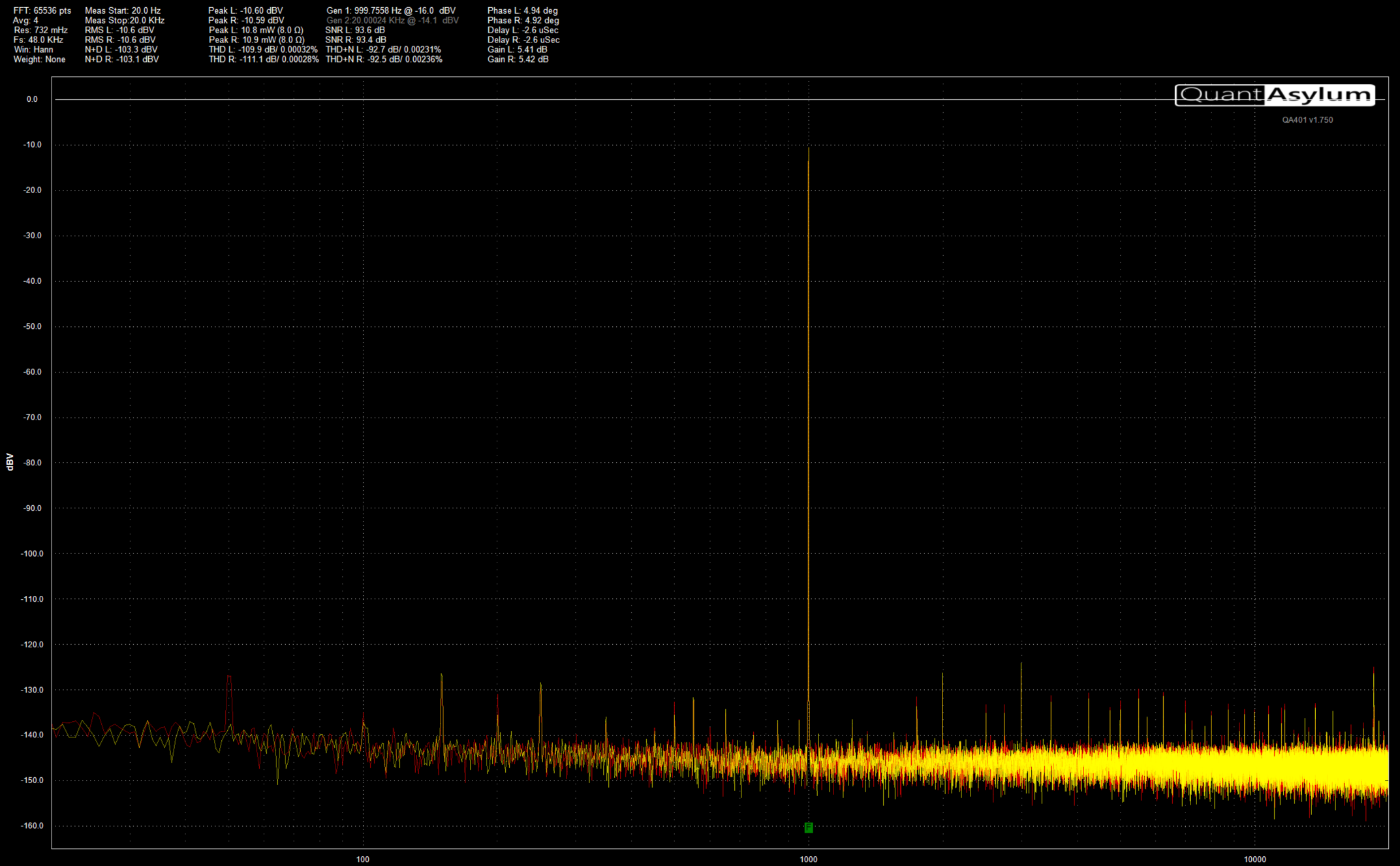Select the 'FFT: 65536 pts' readout
The image size is (1400, 866).
coord(42,11)
